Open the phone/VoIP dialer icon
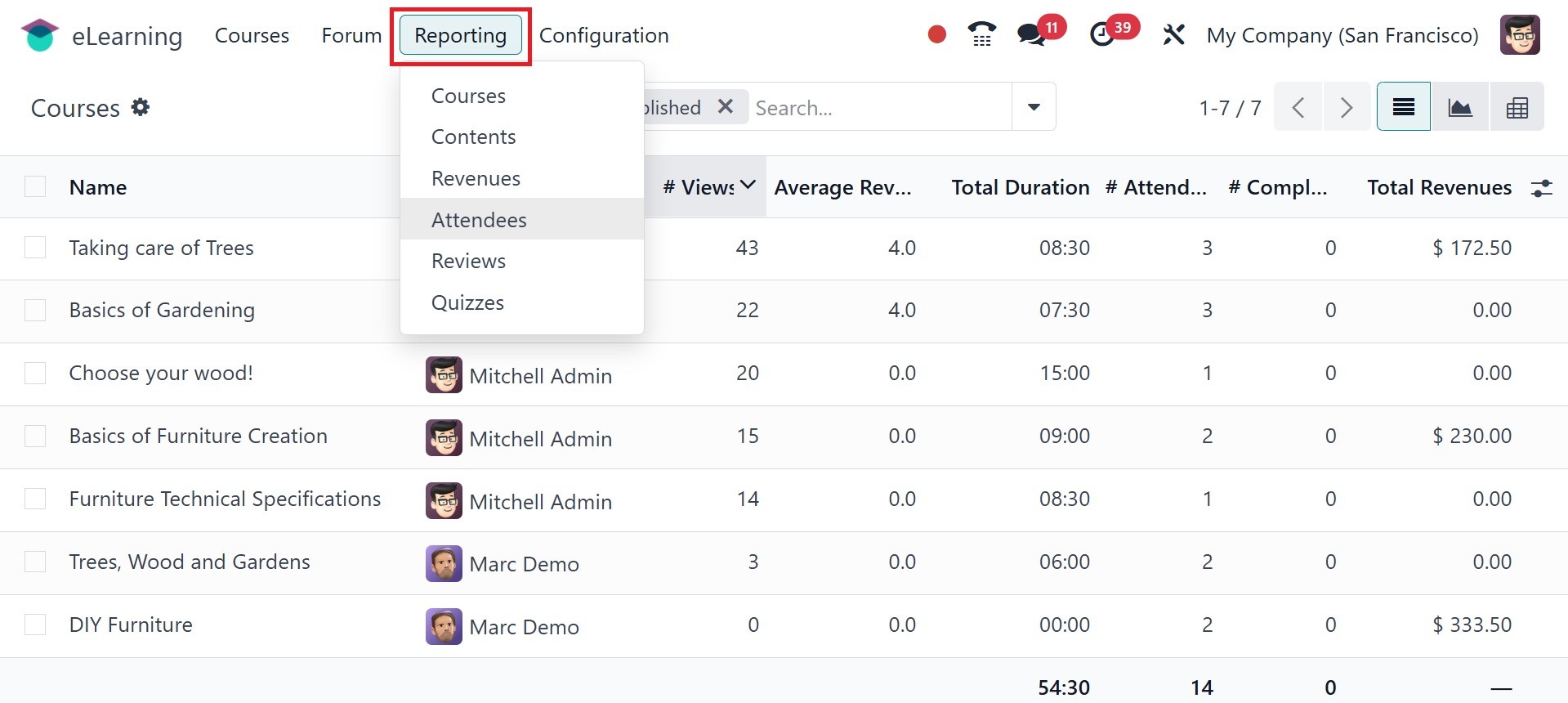 click(981, 34)
